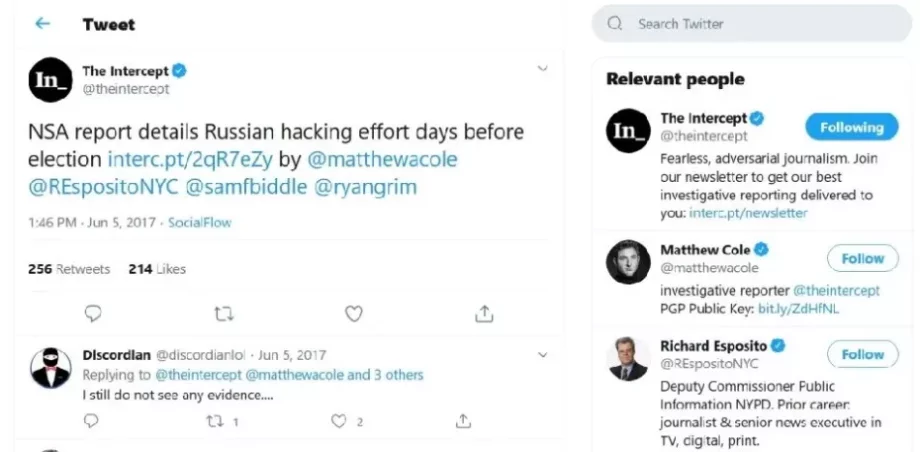Image resolution: width=920 pixels, height=452 pixels.
Task: Follow Matthew Cole
Action: point(862,258)
